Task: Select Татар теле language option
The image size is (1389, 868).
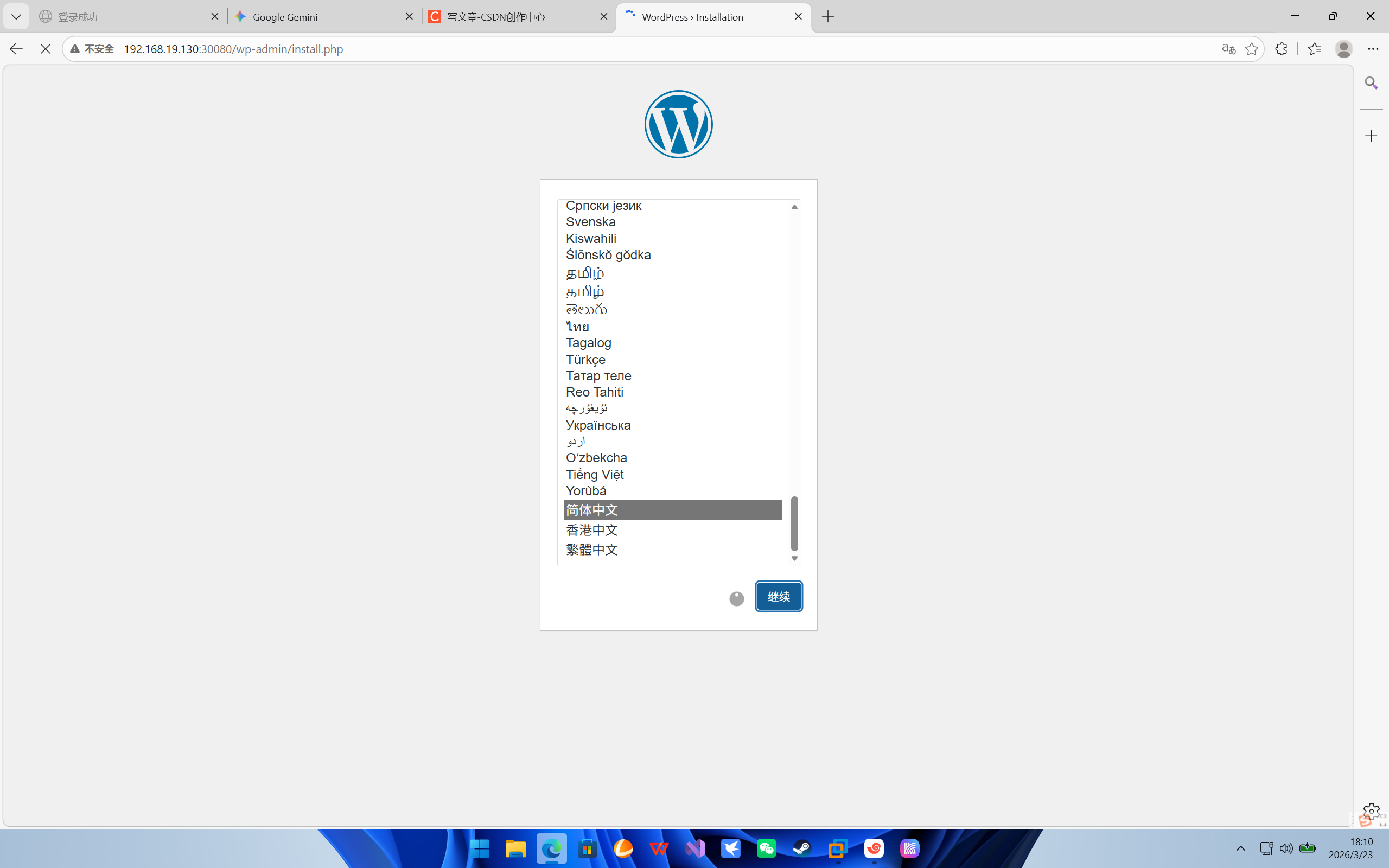Action: point(673,376)
